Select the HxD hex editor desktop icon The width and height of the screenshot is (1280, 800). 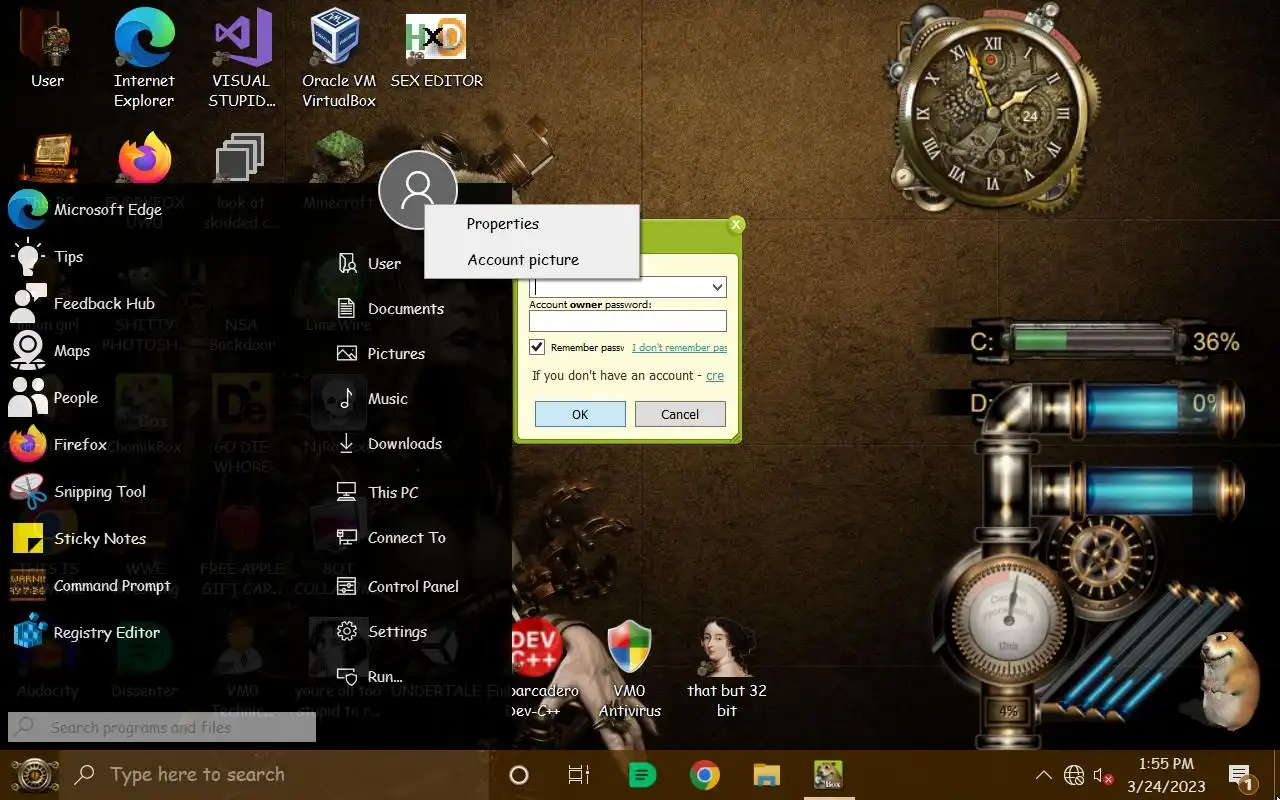pyautogui.click(x=436, y=52)
